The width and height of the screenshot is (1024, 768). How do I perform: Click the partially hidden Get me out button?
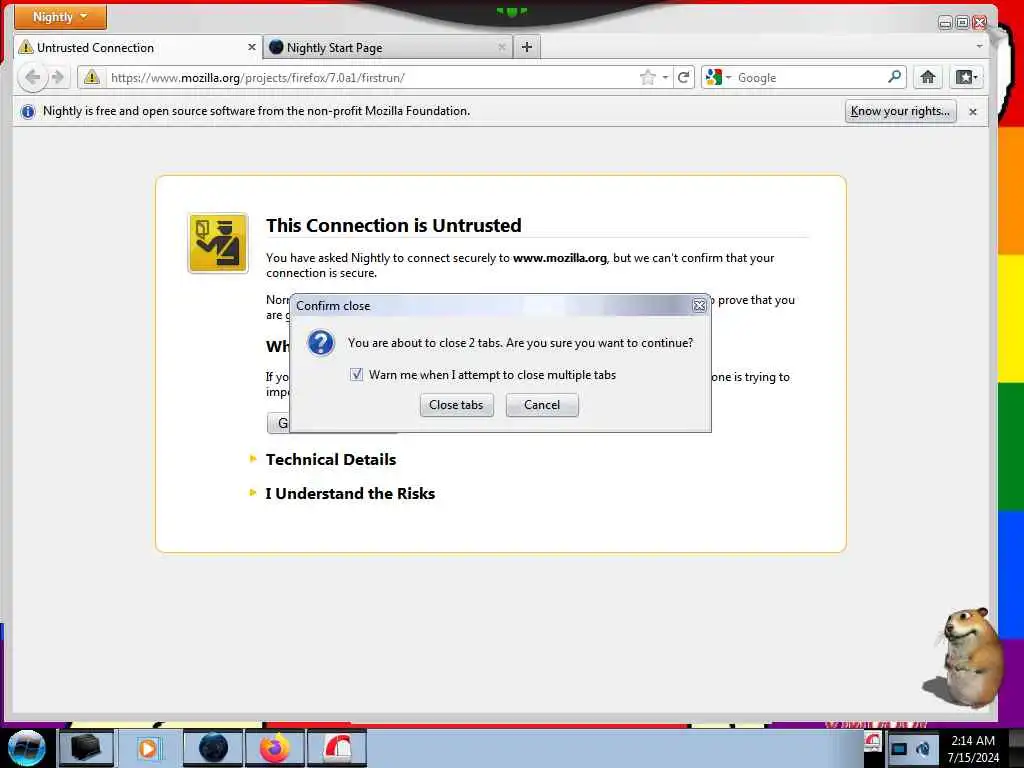(278, 423)
